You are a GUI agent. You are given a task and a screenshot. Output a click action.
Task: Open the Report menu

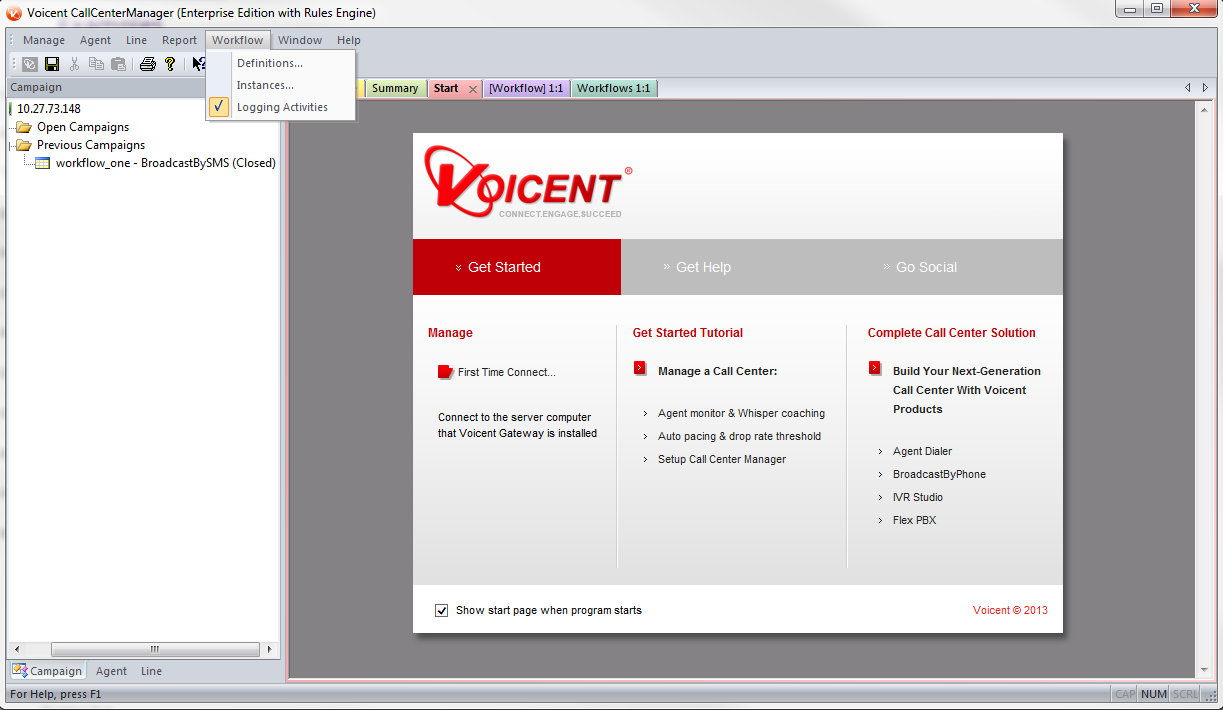[x=180, y=40]
